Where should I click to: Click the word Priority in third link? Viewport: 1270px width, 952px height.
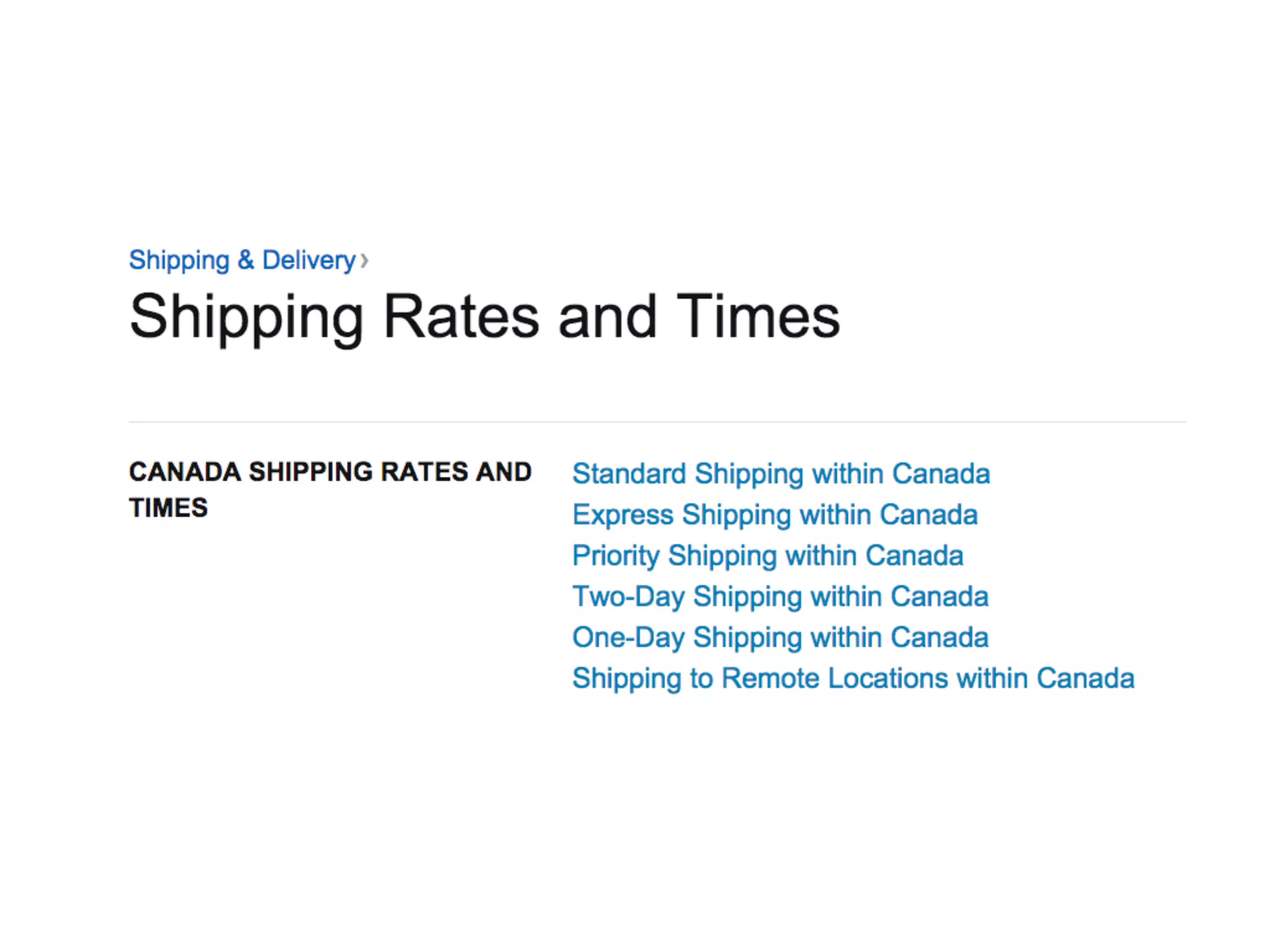click(616, 556)
